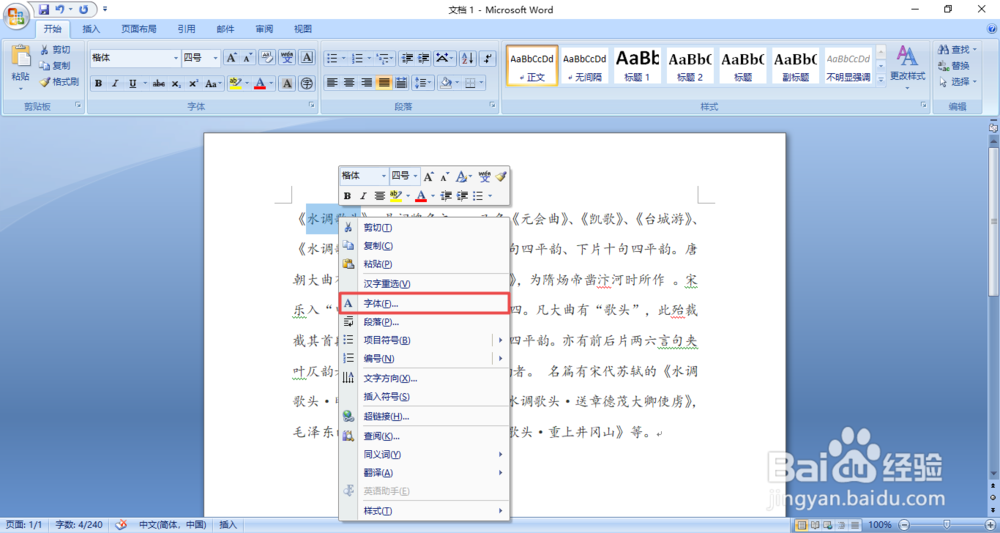Open font name dropdown in ribbon
The height and width of the screenshot is (533, 1000).
tap(177, 58)
